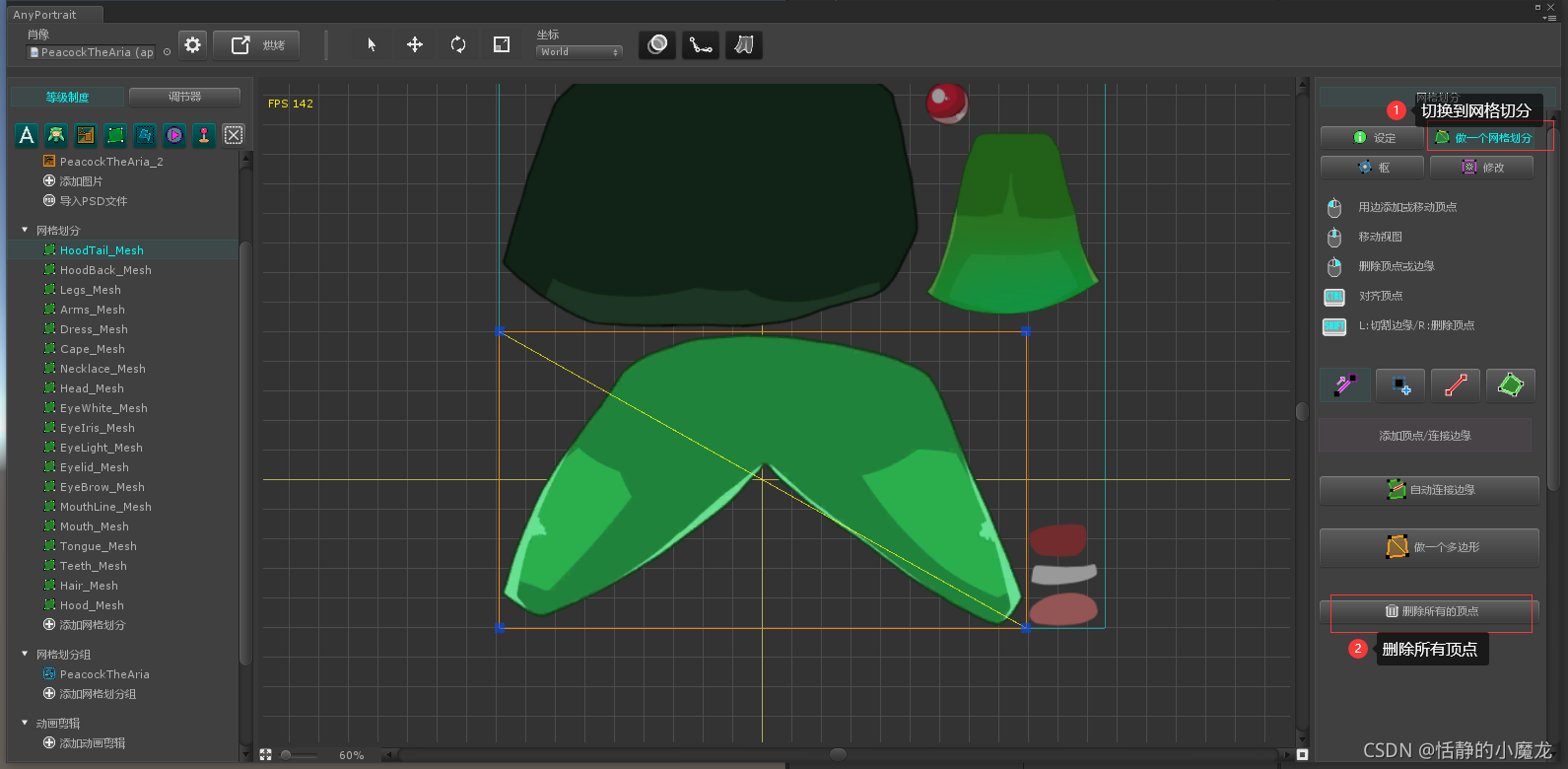Open the 枢 pivot tab

(x=1372, y=168)
